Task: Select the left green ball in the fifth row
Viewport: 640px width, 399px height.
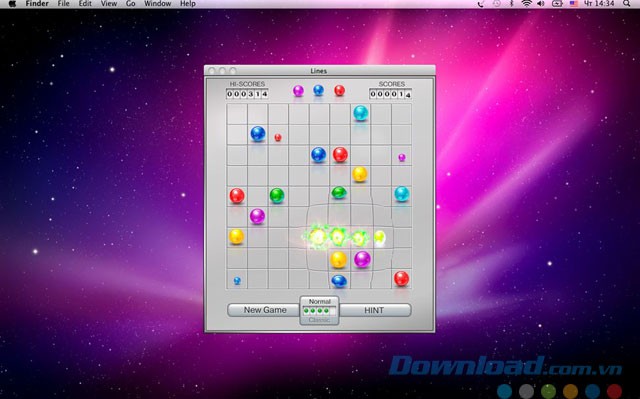Action: [277, 195]
